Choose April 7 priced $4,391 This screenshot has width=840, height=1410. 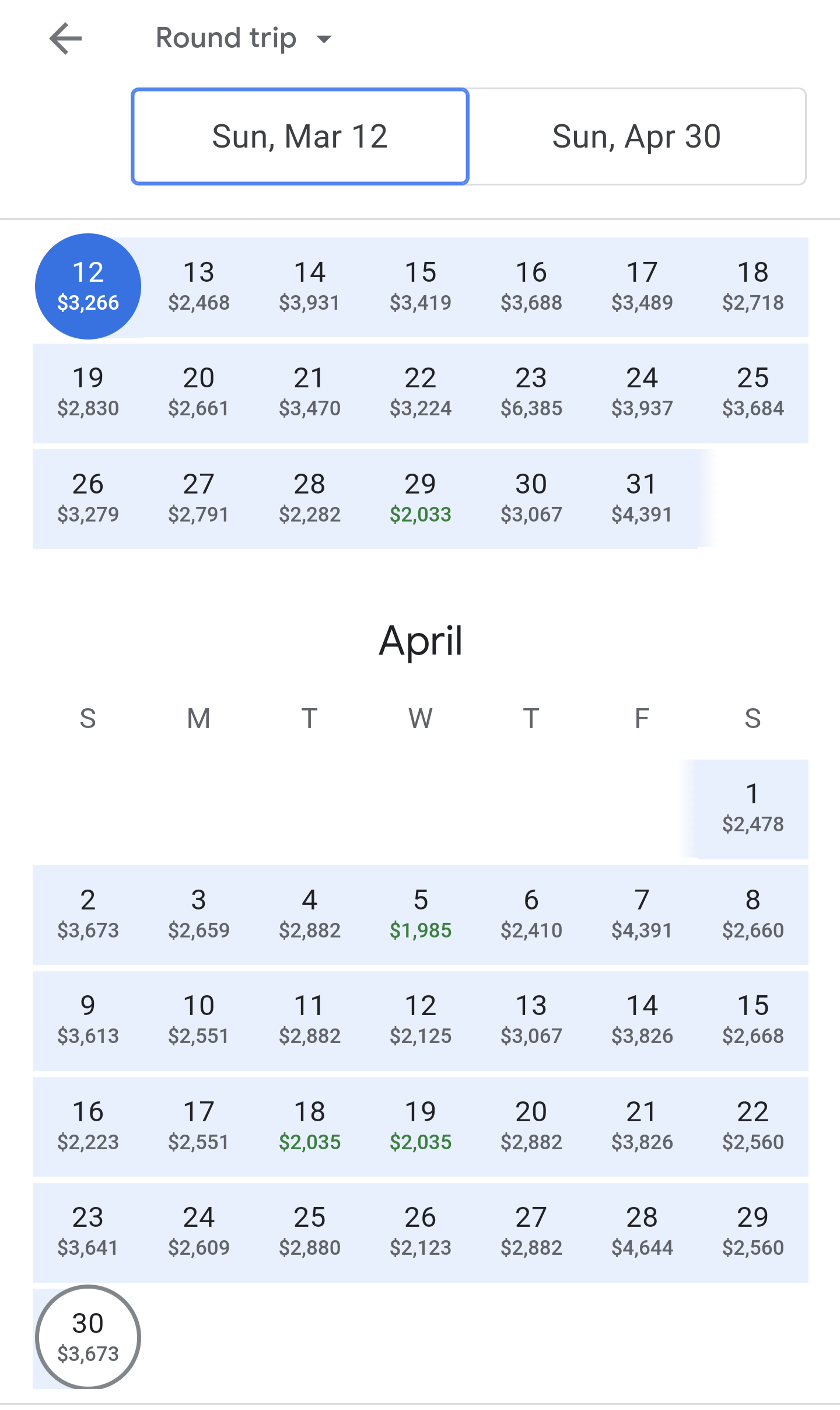coord(642,914)
